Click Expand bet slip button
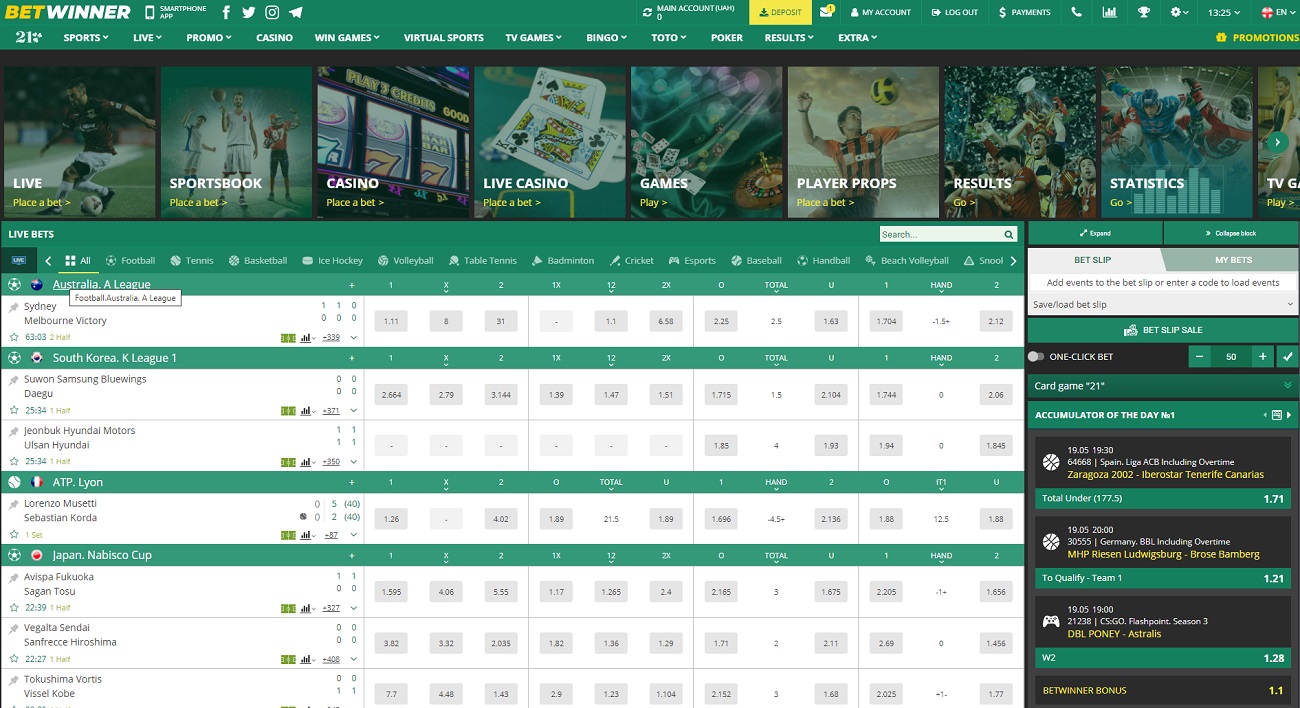The width and height of the screenshot is (1300, 708). [x=1095, y=233]
